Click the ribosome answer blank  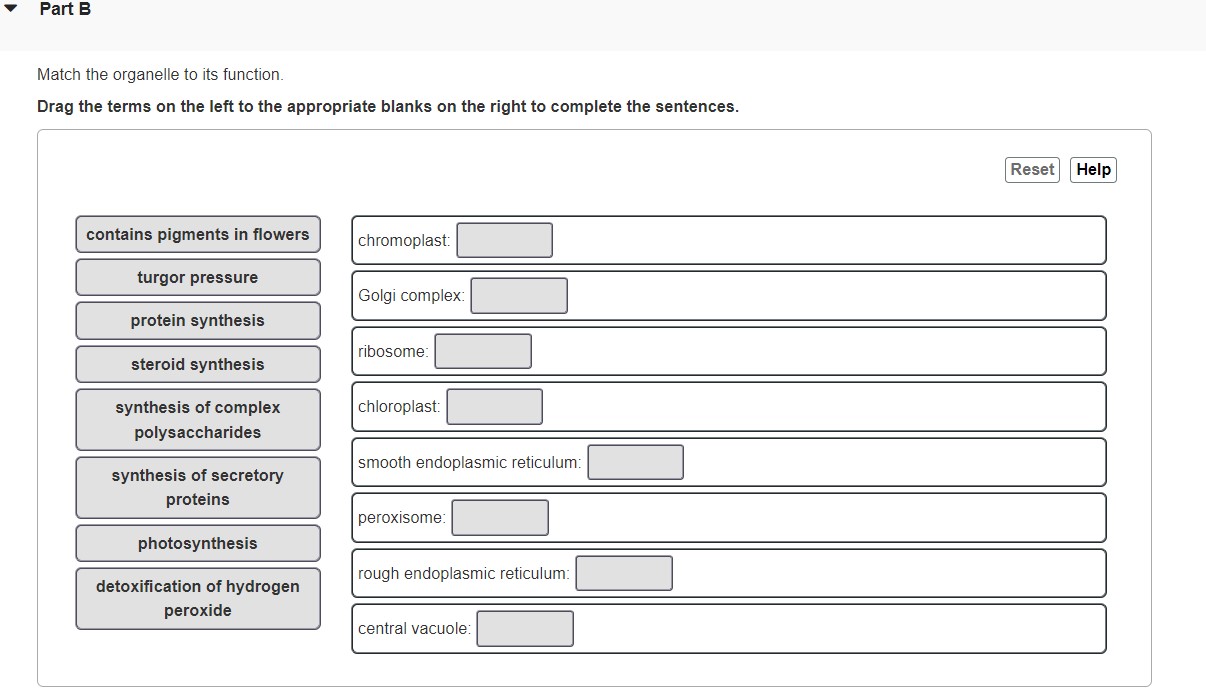coord(483,351)
